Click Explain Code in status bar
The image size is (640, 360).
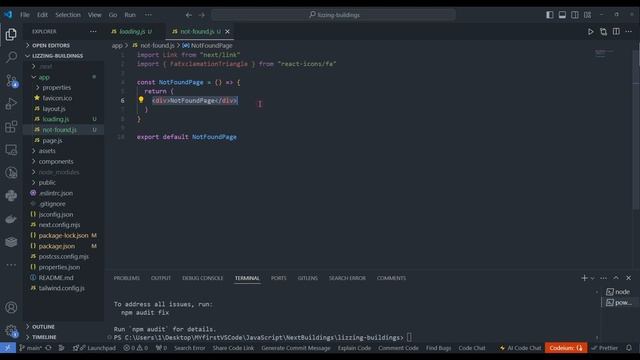tap(354, 348)
